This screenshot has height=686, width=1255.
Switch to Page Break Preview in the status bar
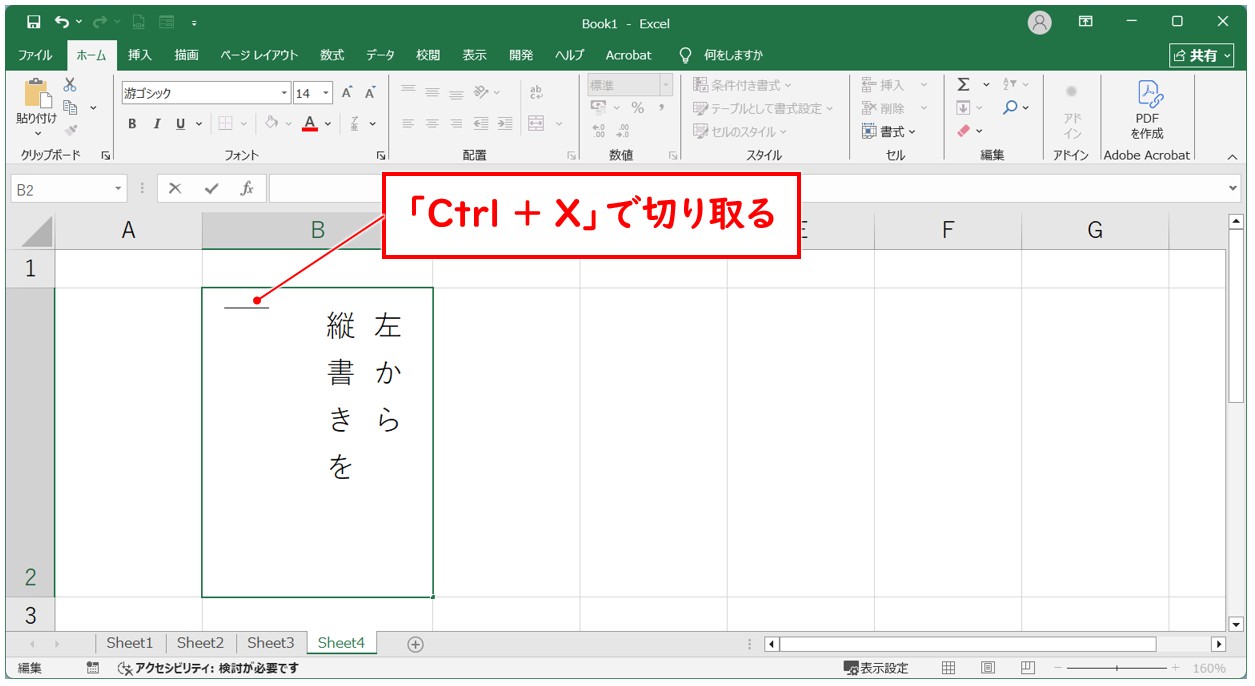click(x=1028, y=668)
